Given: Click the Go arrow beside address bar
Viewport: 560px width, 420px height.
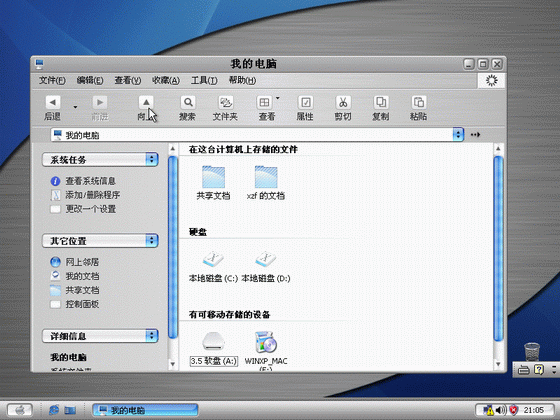Looking at the screenshot, I should coord(475,135).
